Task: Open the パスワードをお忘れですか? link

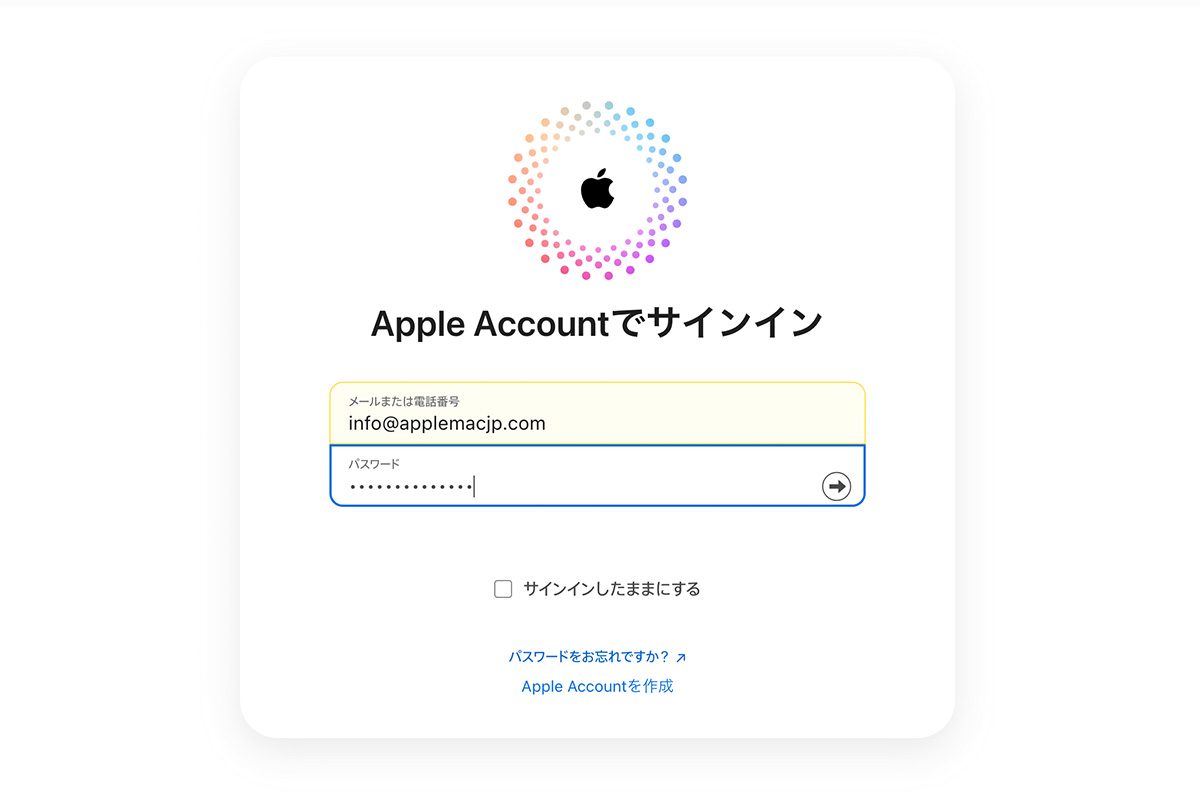Action: (x=588, y=658)
